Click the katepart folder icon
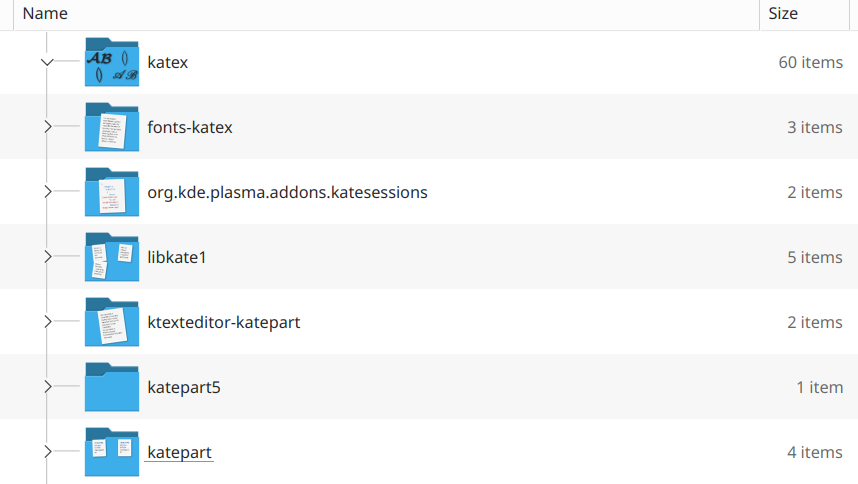 tap(112, 452)
